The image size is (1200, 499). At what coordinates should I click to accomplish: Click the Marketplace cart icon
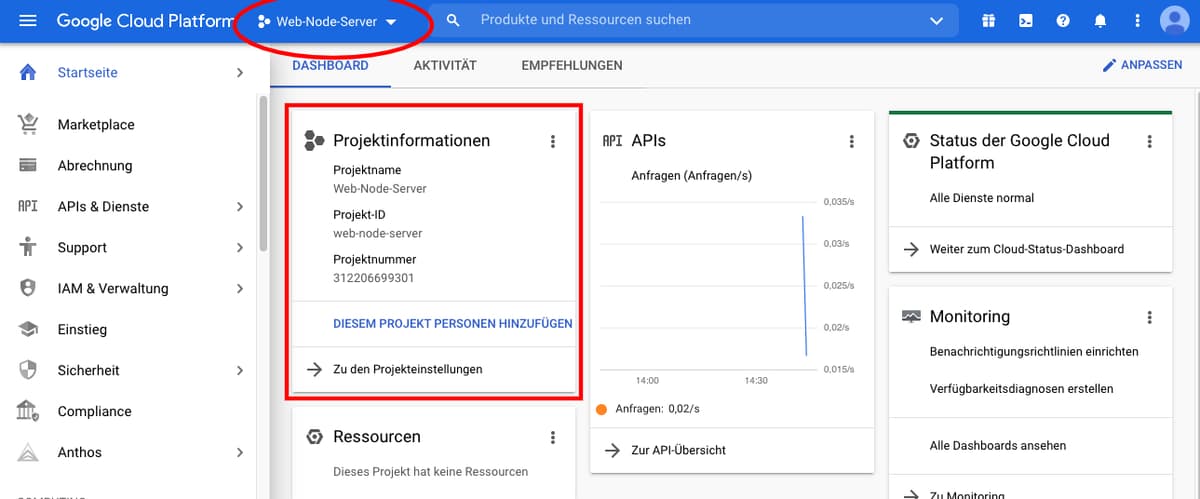click(28, 124)
